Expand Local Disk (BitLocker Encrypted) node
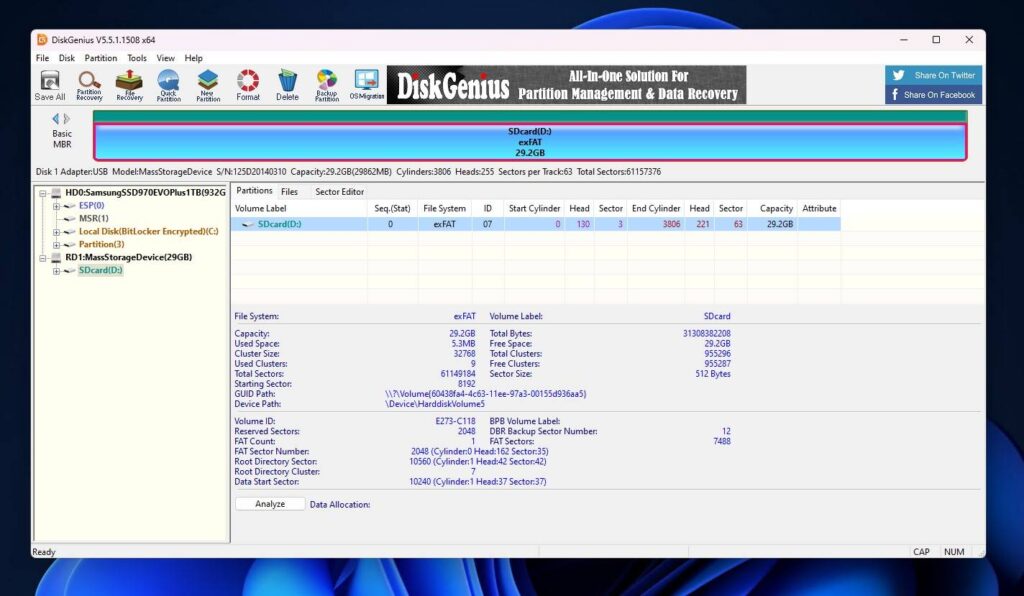This screenshot has width=1024, height=596. click(57, 232)
